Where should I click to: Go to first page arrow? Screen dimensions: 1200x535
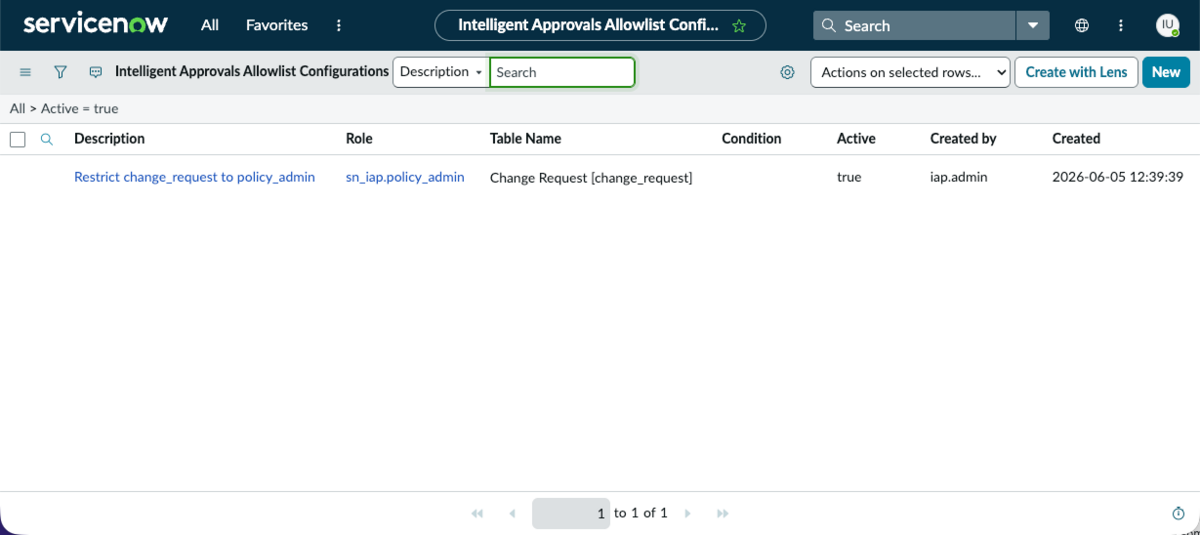(477, 513)
